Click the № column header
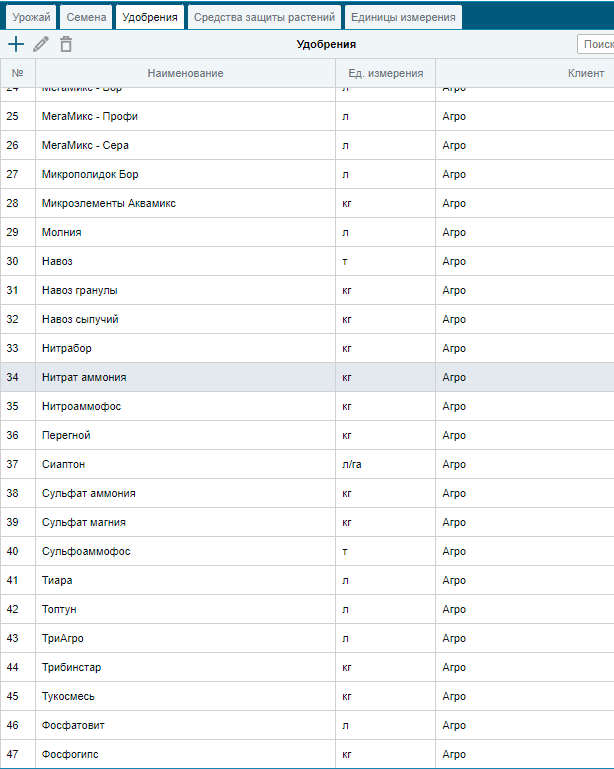The width and height of the screenshot is (614, 769). coord(18,73)
